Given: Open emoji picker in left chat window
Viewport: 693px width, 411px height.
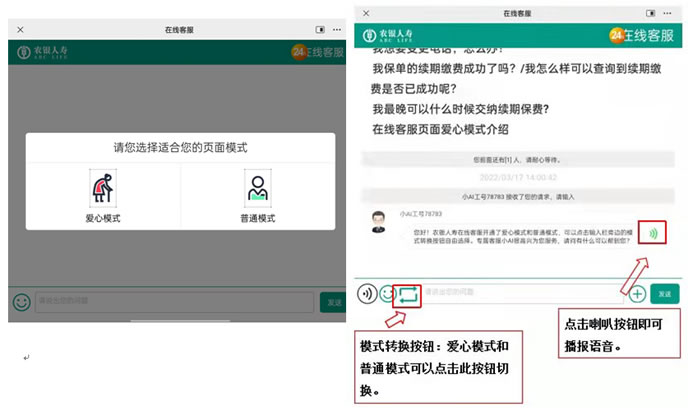Looking at the screenshot, I should pyautogui.click(x=20, y=301).
